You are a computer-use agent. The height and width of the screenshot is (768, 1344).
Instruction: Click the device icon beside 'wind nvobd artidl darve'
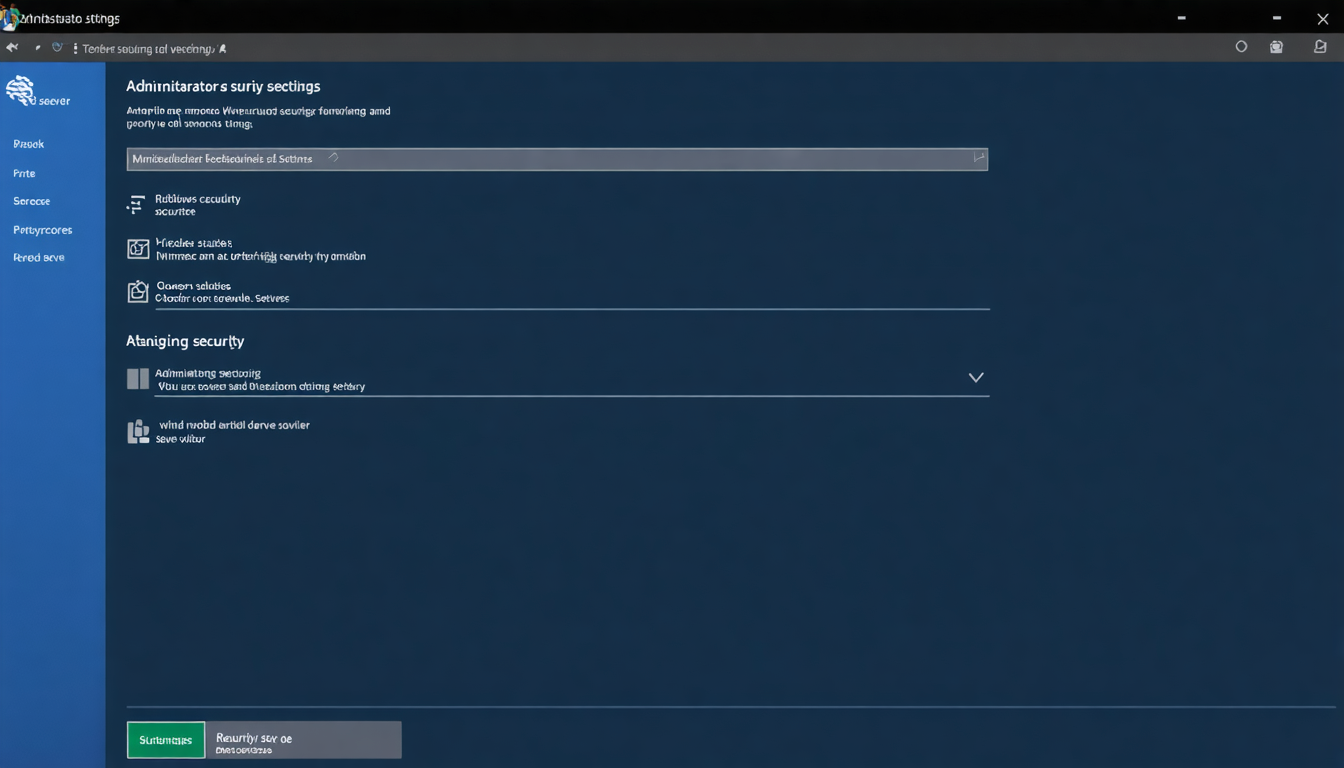(138, 430)
